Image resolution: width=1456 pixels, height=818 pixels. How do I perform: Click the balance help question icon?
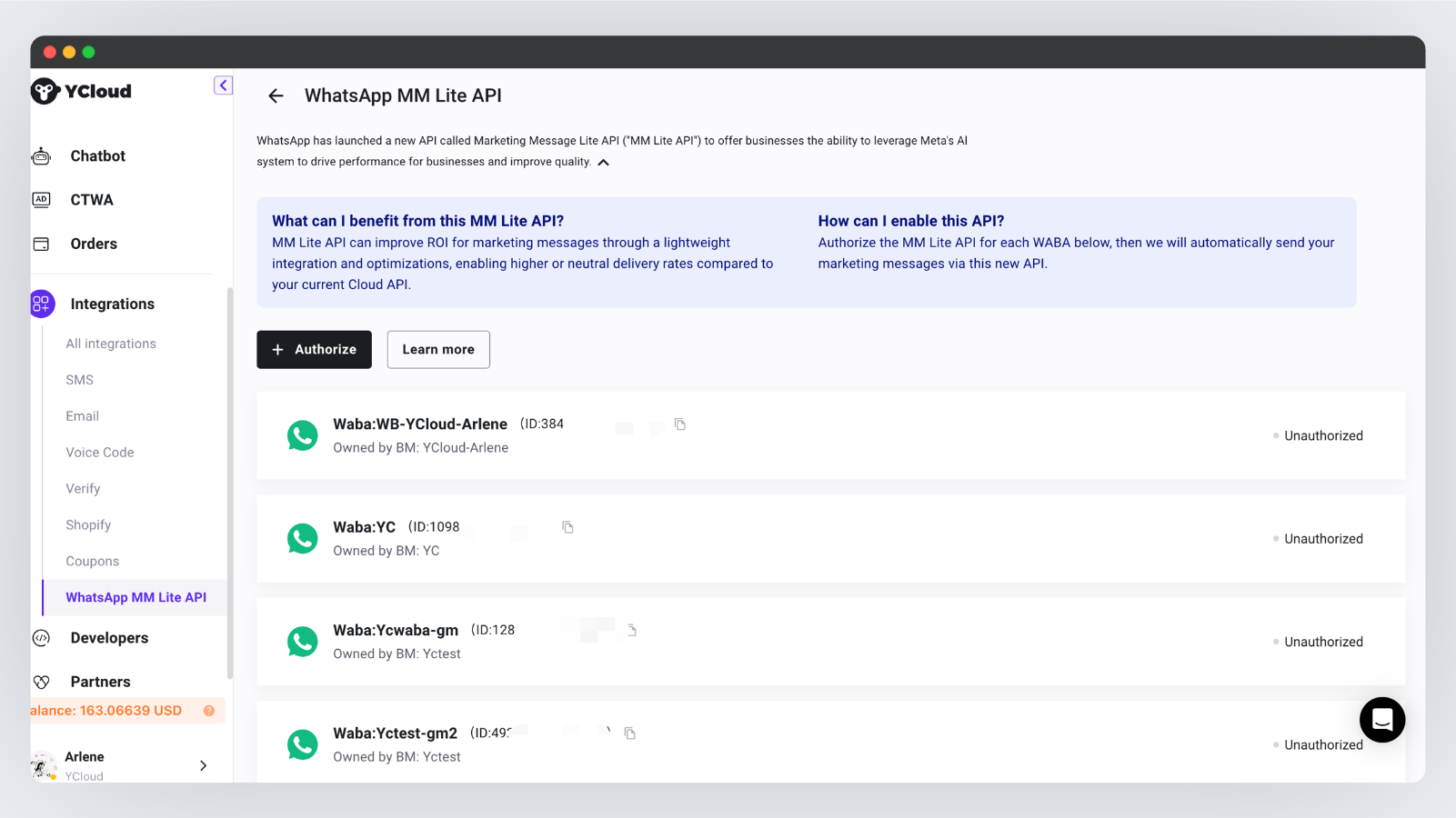[x=209, y=711]
